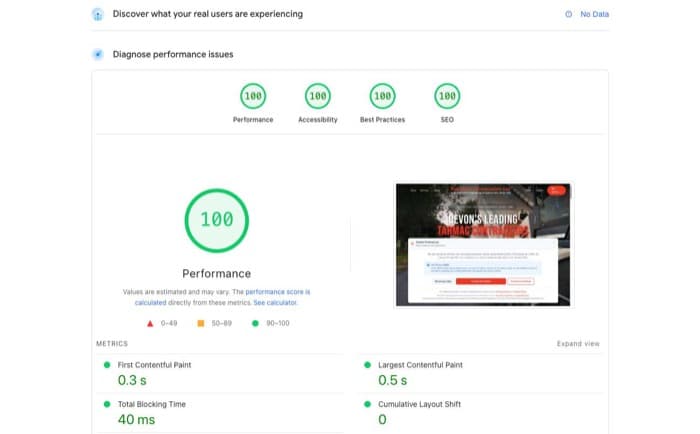Click the Diagnose performance issues heading
The height and width of the screenshot is (434, 700).
tap(173, 54)
